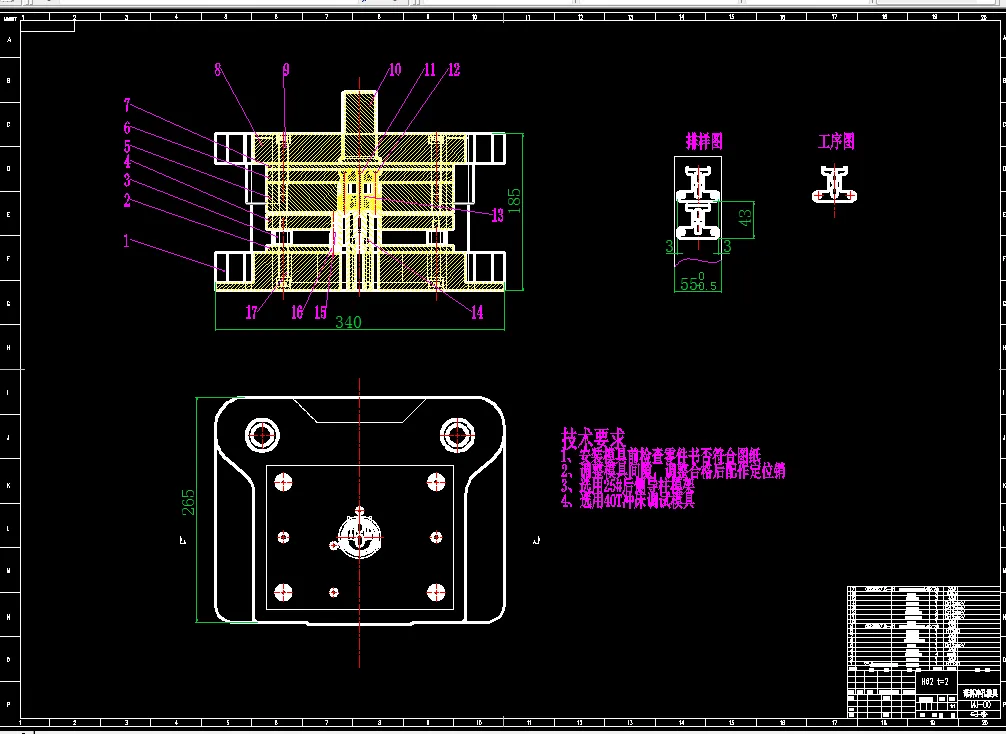Screen dimensions: 1006x734
Task: Click the magenta part callout number 10
Action: click(395, 69)
